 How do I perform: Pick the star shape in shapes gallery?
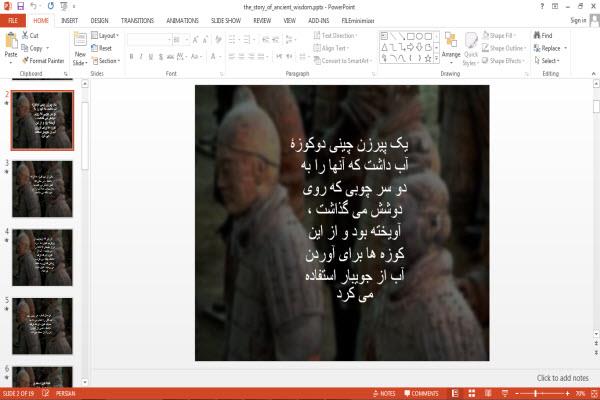pos(428,58)
